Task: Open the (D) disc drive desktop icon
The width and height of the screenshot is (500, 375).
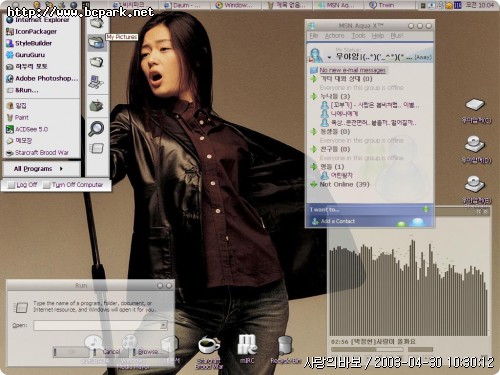Action: coord(475,150)
